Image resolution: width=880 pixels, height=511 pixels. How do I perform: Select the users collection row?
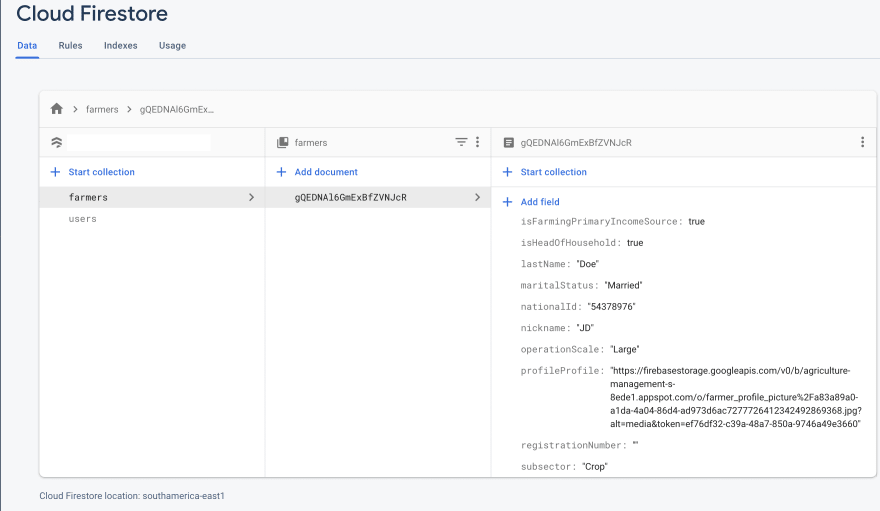point(152,219)
